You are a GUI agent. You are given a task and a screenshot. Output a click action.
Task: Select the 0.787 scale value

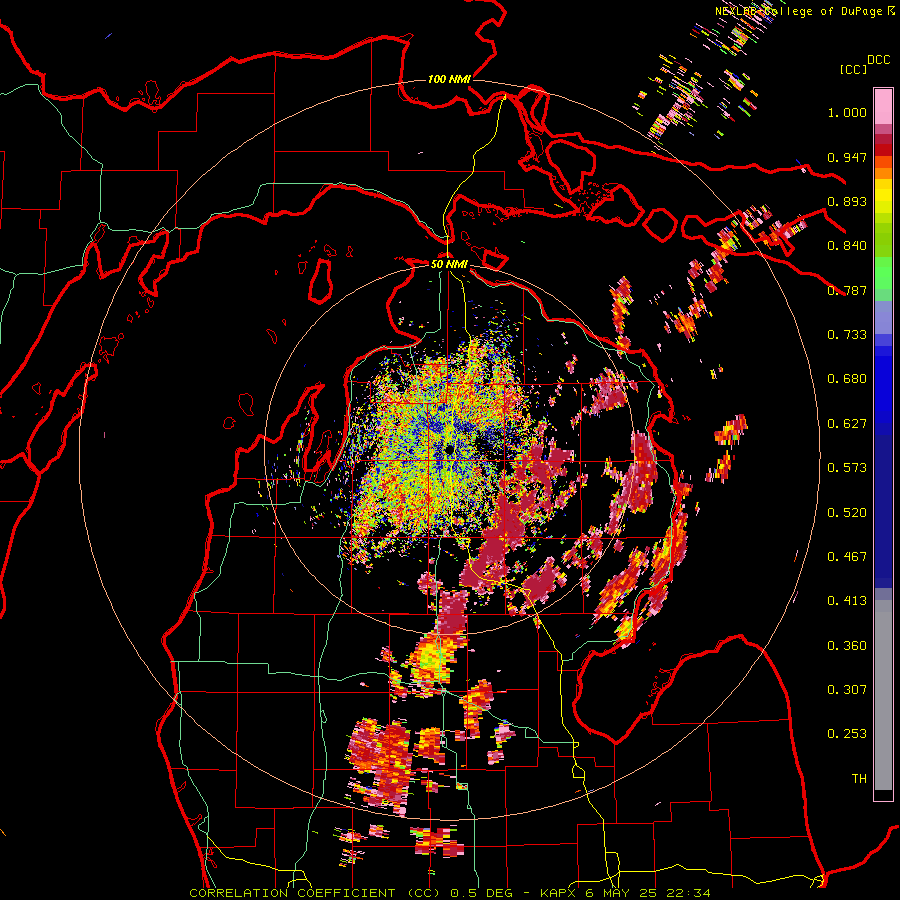click(x=847, y=290)
